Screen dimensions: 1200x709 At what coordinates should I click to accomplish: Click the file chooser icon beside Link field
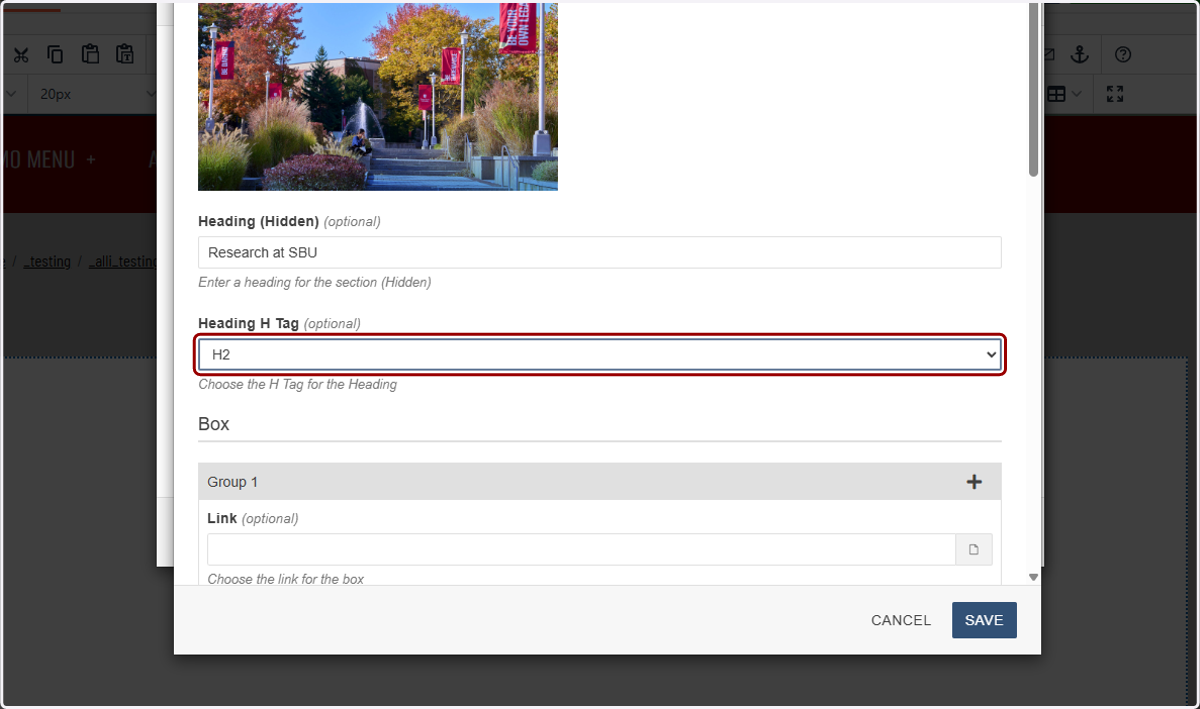click(x=974, y=550)
